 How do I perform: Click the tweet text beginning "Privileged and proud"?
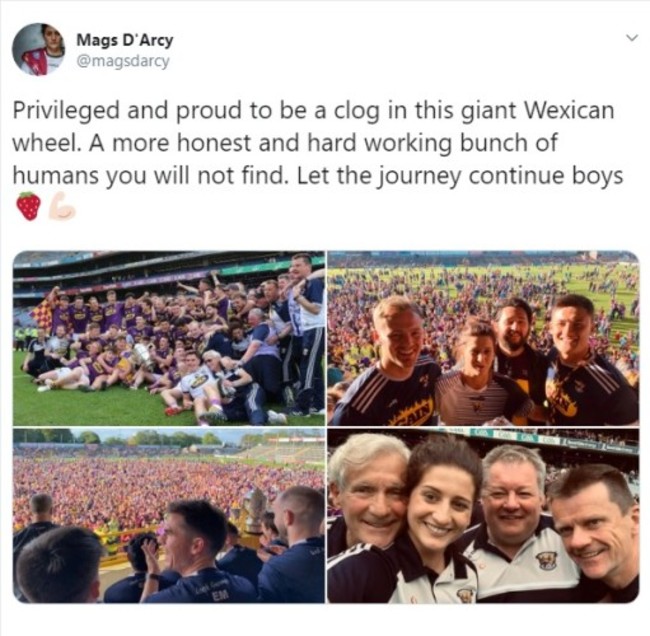318,143
